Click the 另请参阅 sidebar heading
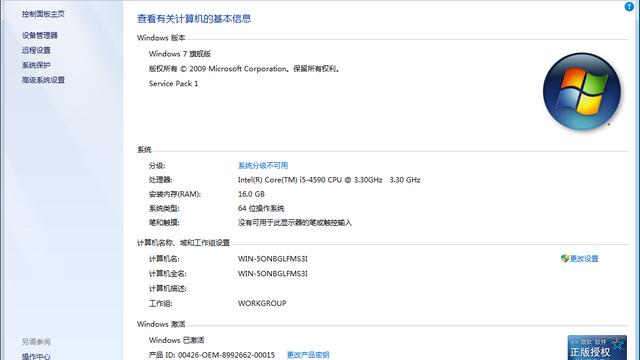 pos(36,342)
